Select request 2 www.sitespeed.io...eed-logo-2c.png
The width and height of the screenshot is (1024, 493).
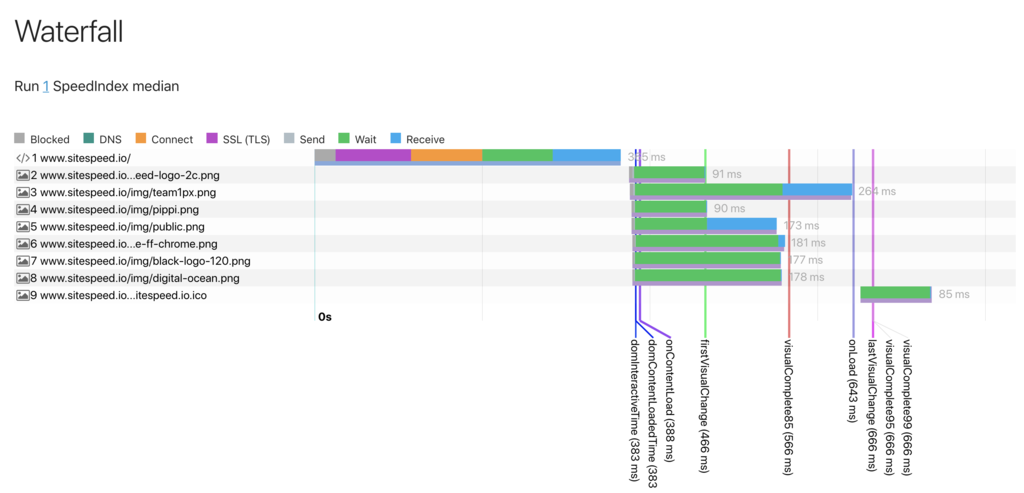point(515,175)
